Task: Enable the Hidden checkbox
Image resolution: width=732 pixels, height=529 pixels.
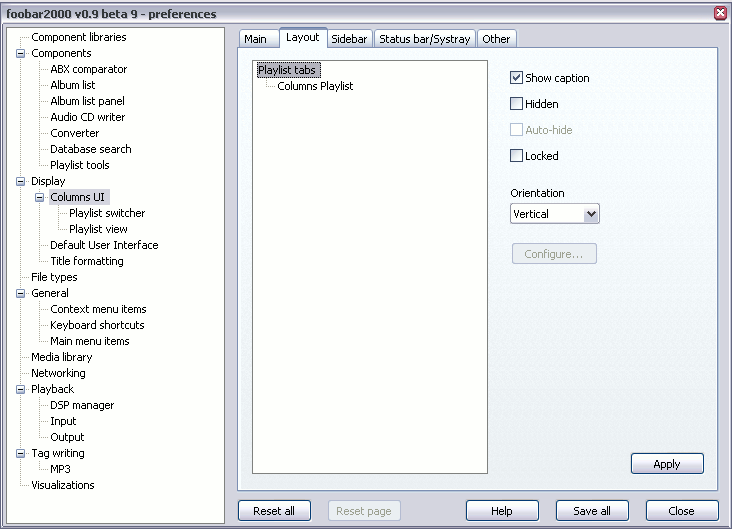Action: [516, 104]
